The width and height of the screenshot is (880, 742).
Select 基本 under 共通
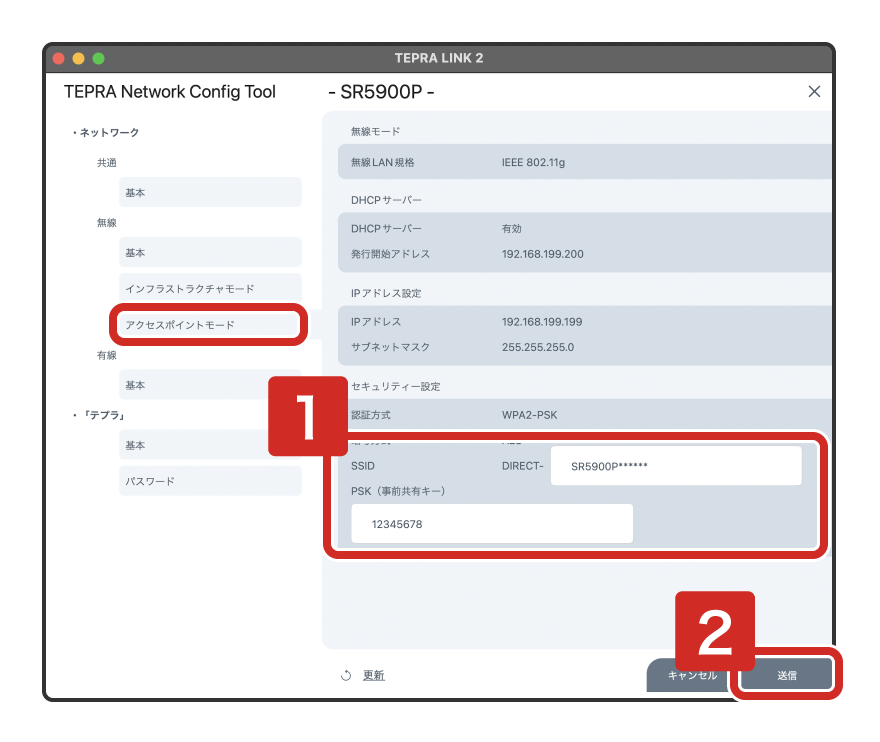[210, 192]
